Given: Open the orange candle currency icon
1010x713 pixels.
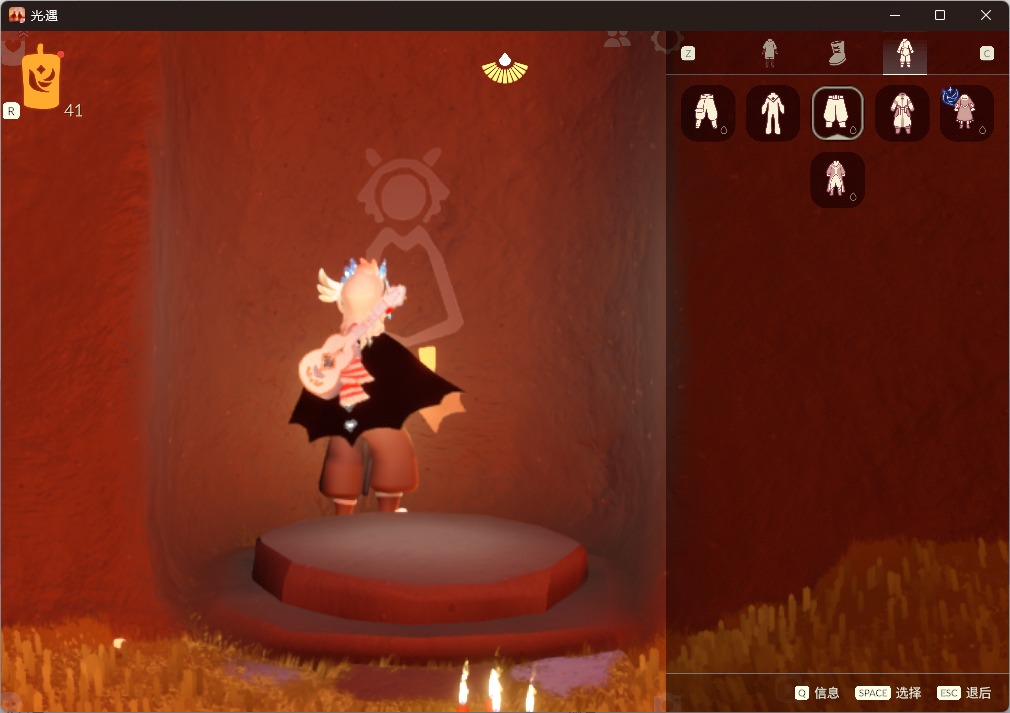Looking at the screenshot, I should point(41,77).
